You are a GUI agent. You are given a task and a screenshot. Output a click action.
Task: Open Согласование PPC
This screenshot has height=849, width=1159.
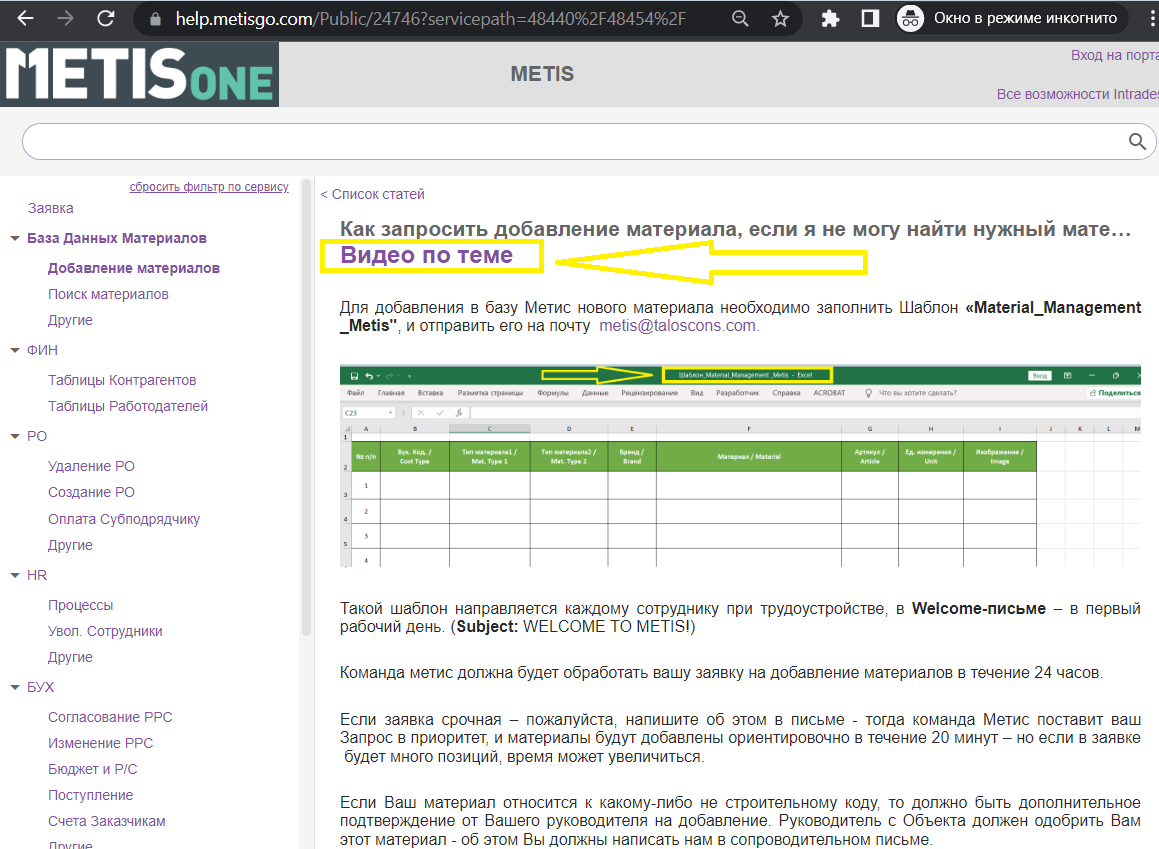tap(110, 717)
